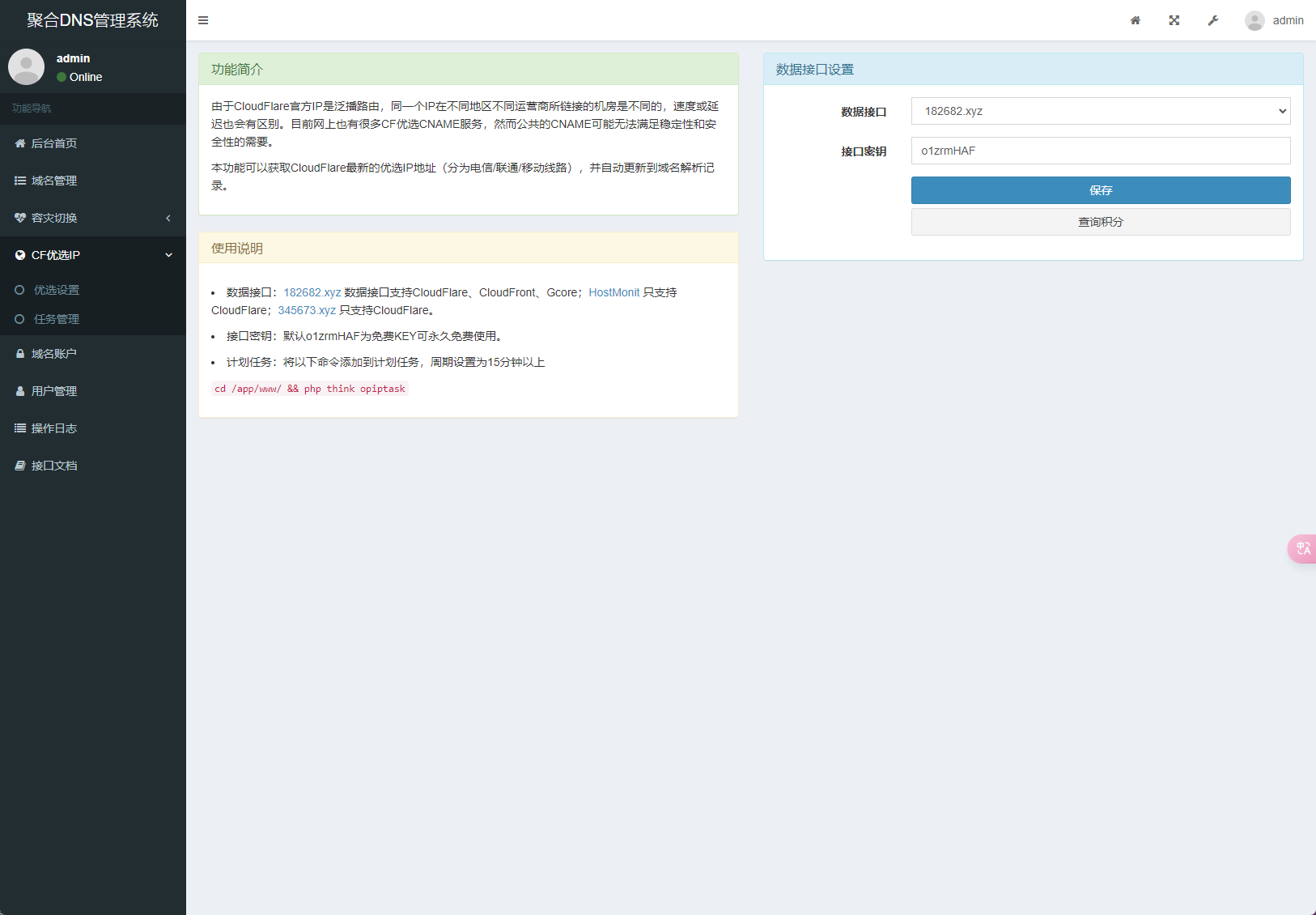The width and height of the screenshot is (1316, 915).
Task: Click the lock icon beside 域名账户
Action: [20, 354]
